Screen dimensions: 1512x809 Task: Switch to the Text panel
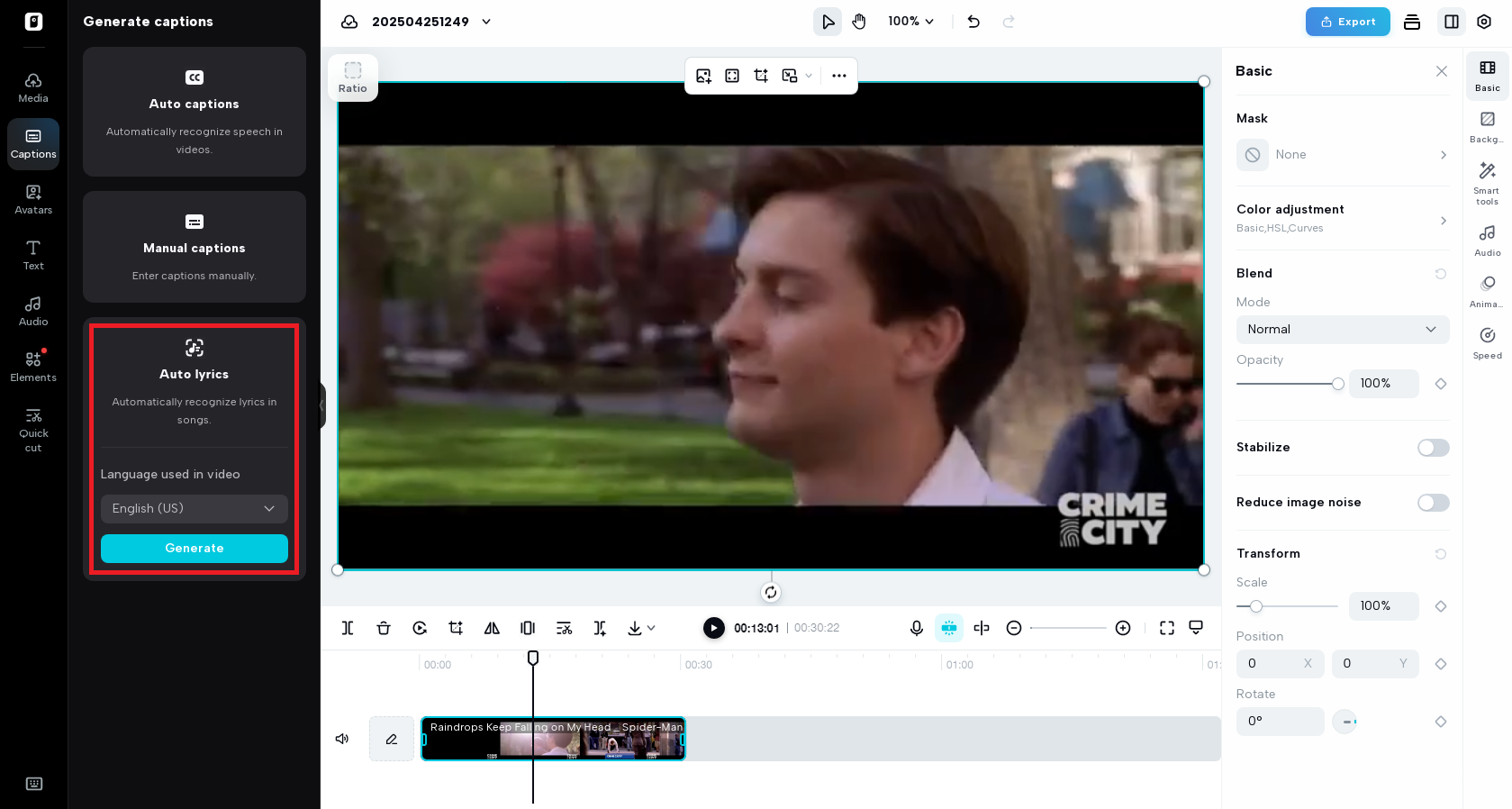tap(33, 256)
